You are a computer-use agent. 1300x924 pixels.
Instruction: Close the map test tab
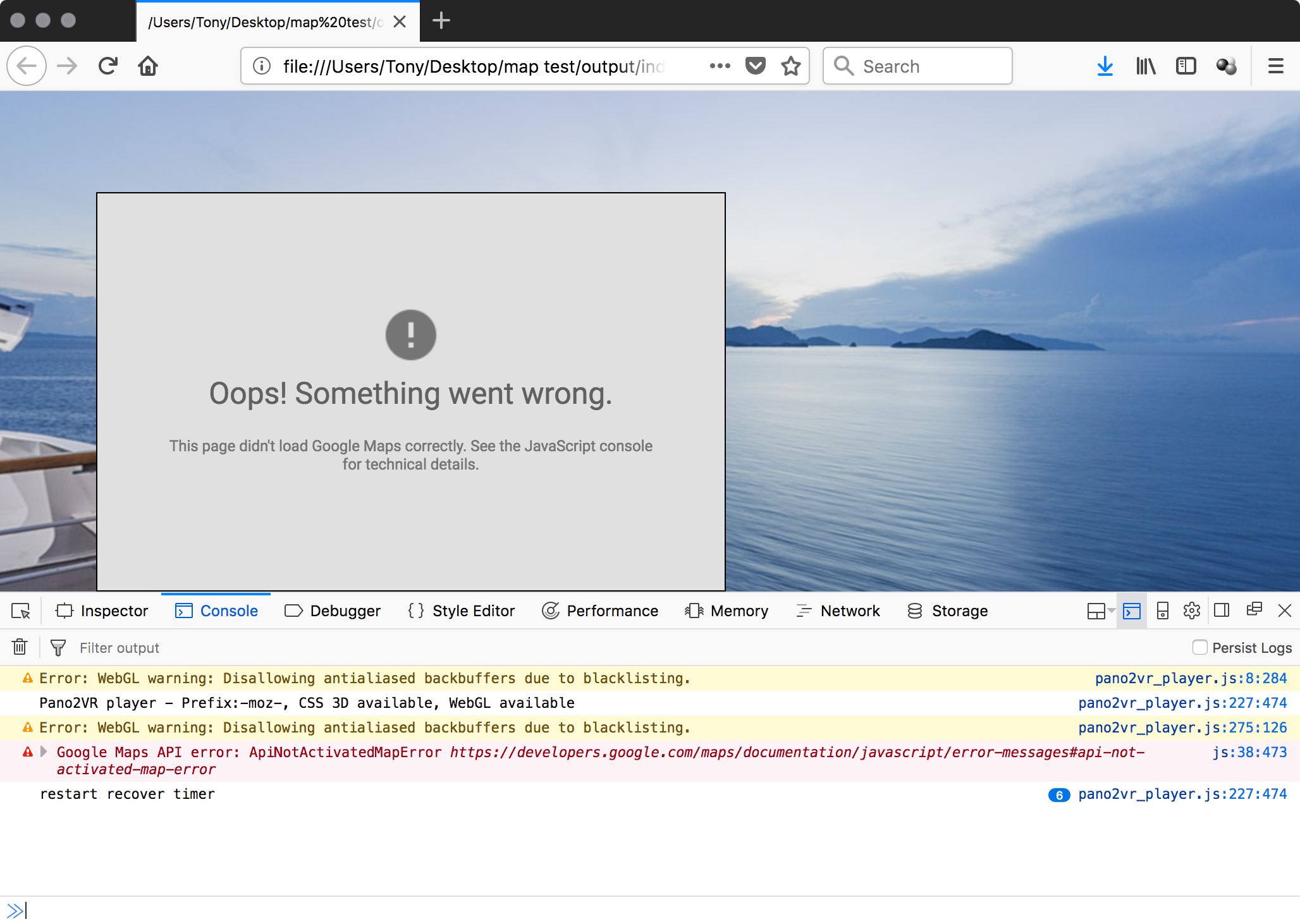click(400, 21)
